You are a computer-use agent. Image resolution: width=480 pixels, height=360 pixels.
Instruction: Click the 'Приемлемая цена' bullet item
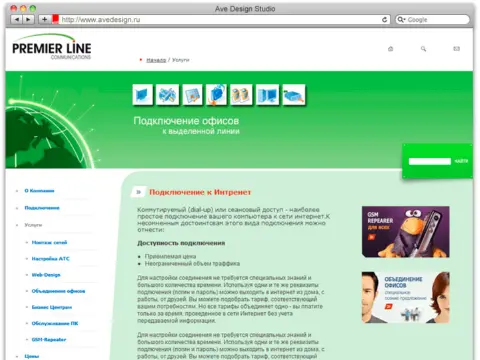coord(170,256)
